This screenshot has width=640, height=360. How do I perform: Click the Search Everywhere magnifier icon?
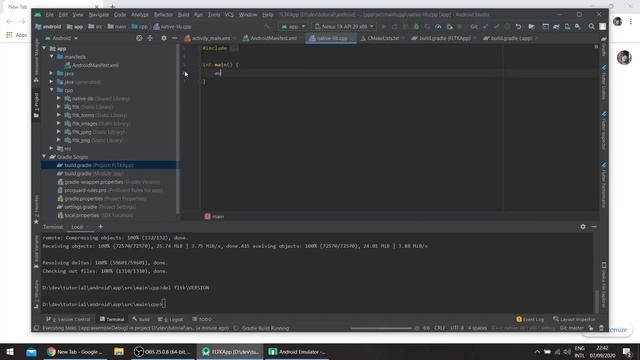[x=591, y=27]
